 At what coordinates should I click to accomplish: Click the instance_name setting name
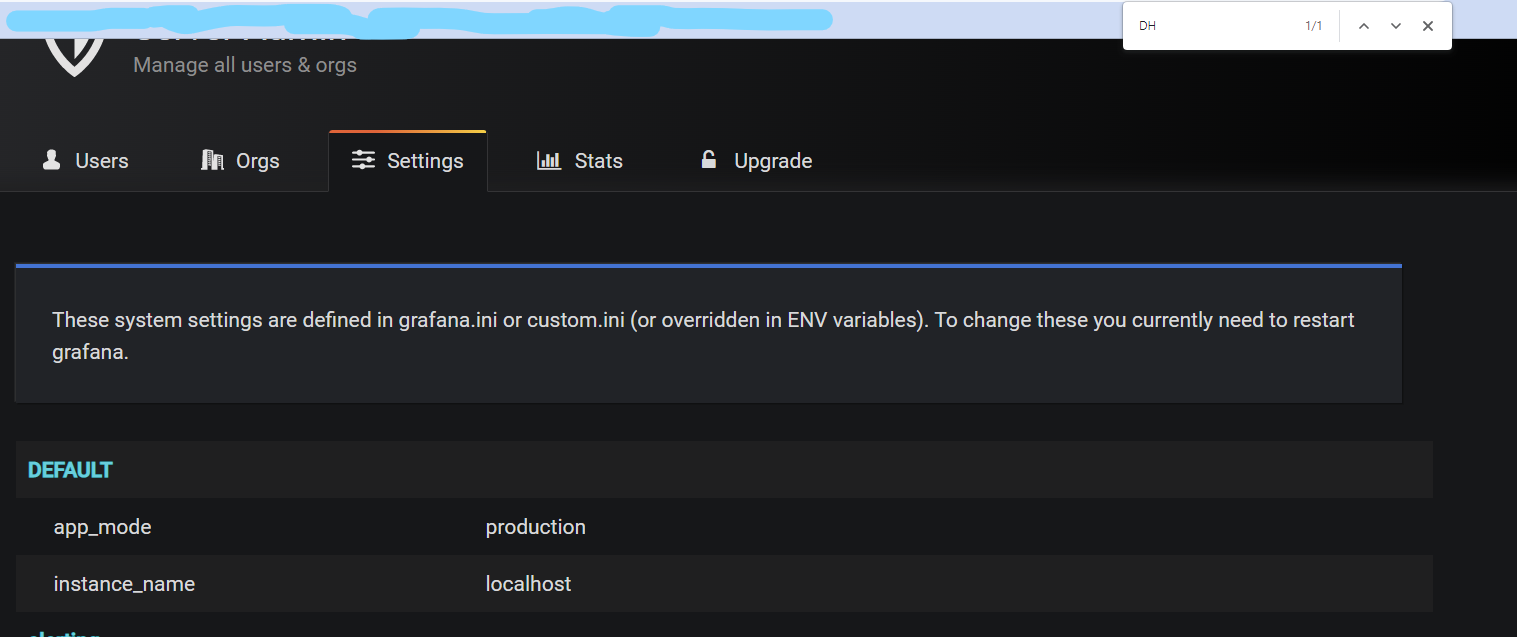[124, 584]
